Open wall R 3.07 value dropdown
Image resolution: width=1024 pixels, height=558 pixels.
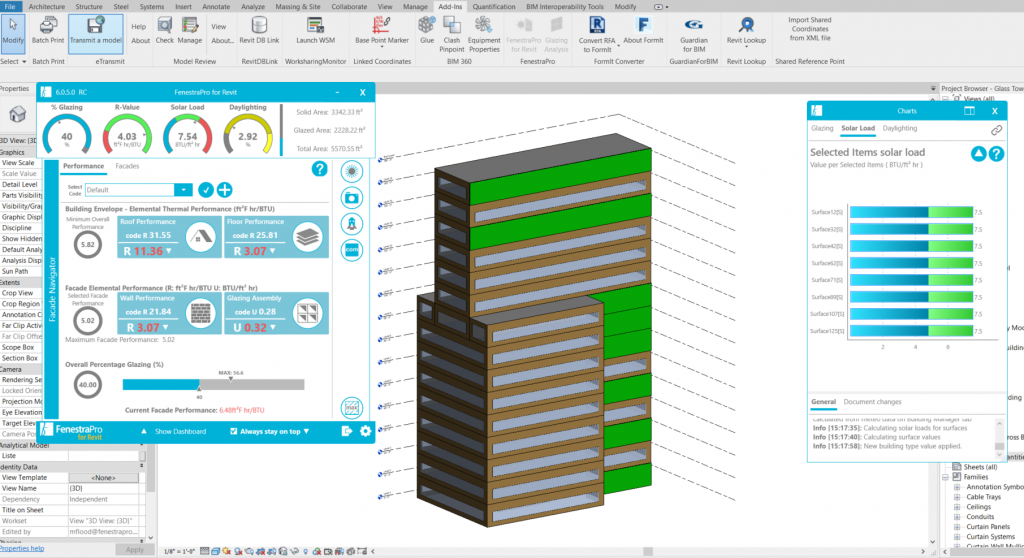pos(166,327)
